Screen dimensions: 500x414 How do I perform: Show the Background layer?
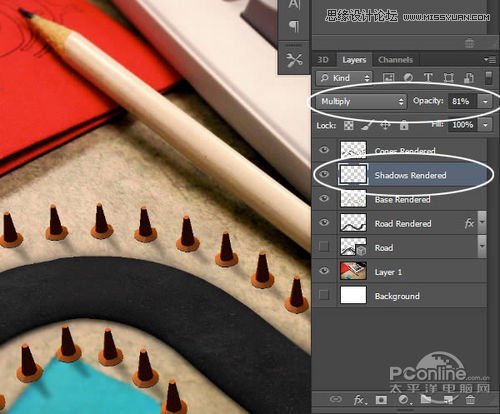pos(324,295)
